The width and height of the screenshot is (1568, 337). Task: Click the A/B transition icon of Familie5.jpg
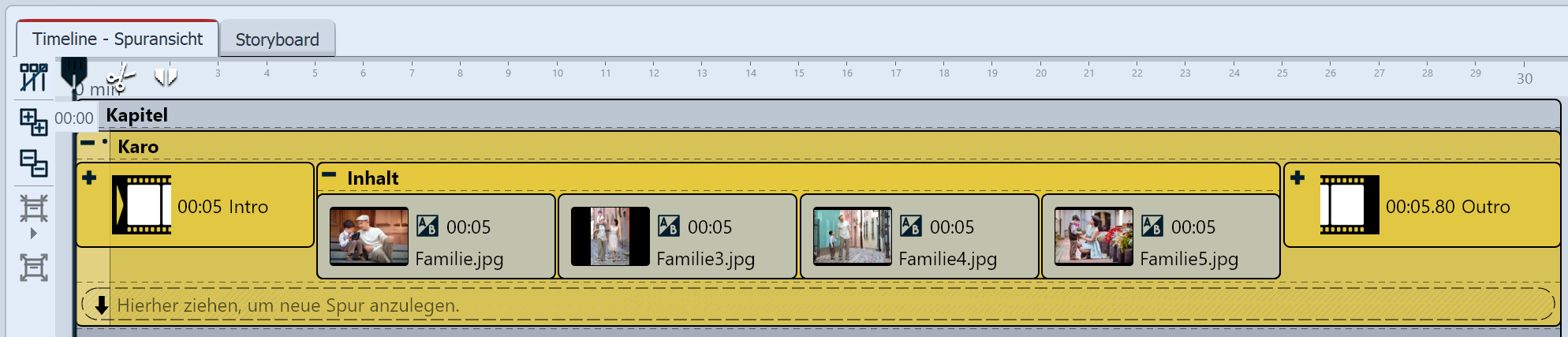(1152, 227)
